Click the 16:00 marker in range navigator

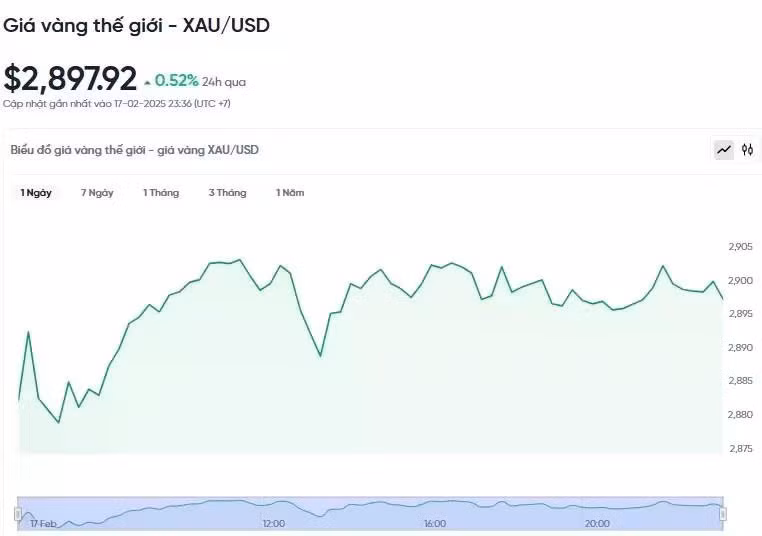click(435, 523)
